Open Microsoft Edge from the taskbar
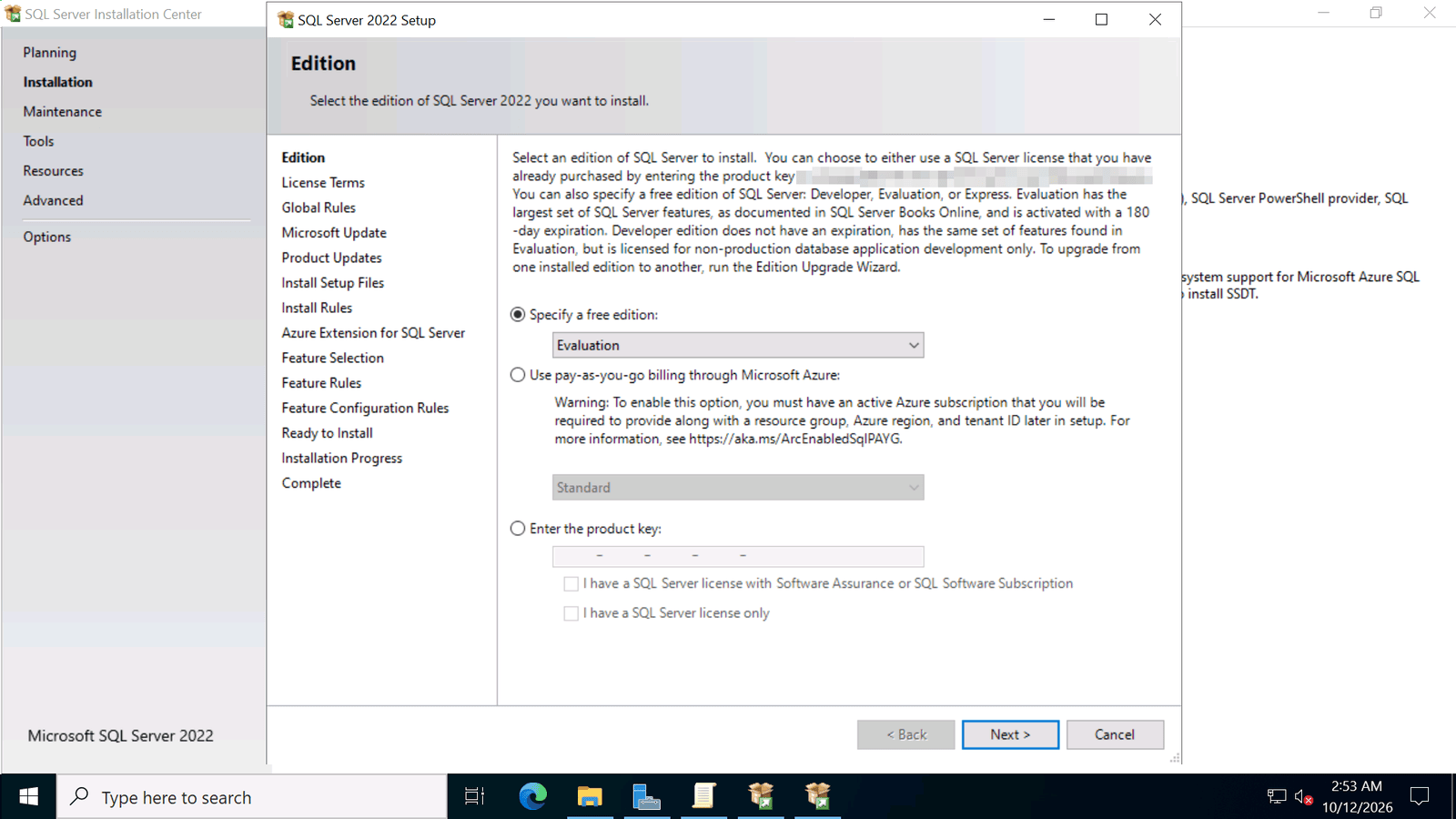 click(532, 796)
